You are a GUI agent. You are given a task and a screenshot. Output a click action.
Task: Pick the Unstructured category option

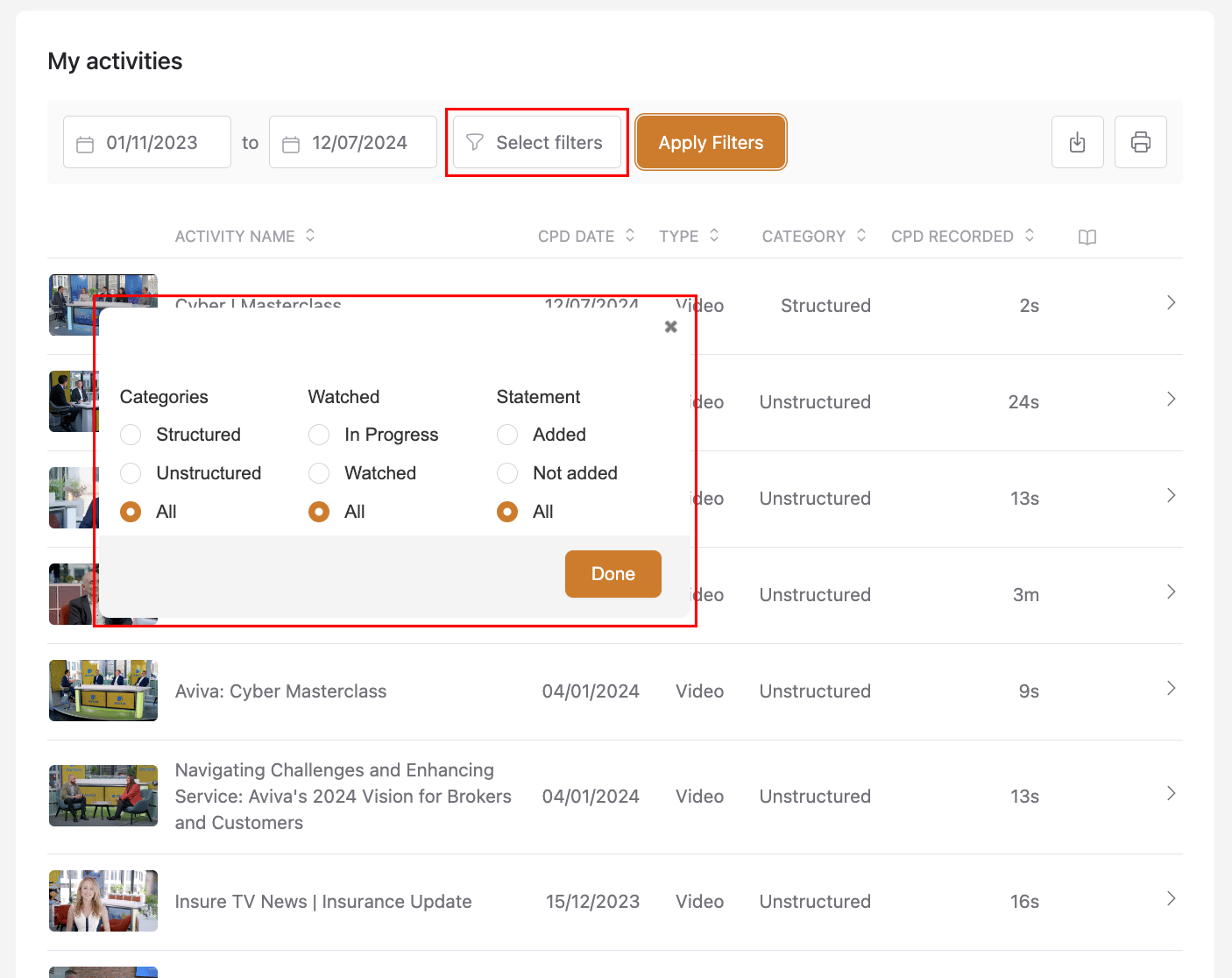pos(131,473)
